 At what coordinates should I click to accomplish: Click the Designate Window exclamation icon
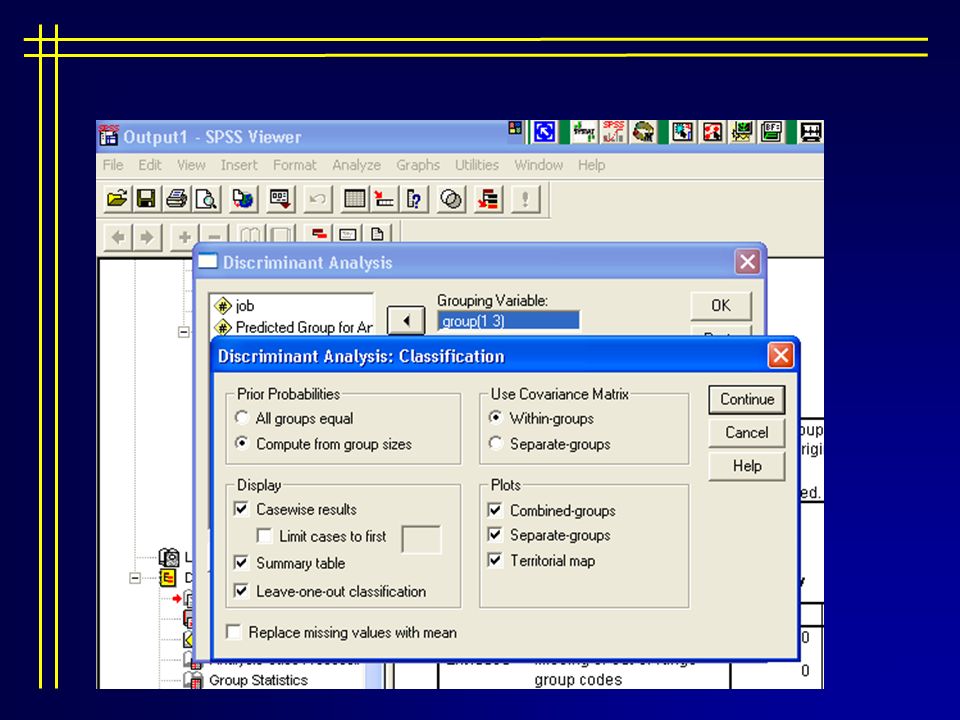point(525,198)
